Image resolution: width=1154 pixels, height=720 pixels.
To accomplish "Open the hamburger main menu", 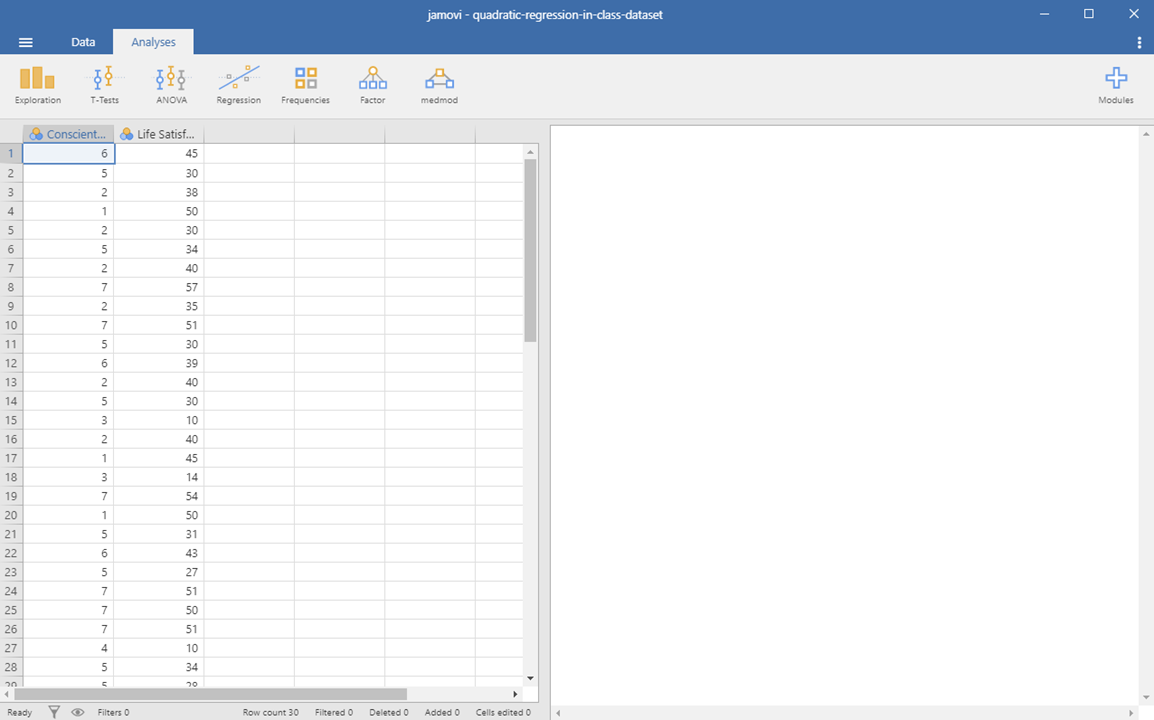I will (26, 43).
